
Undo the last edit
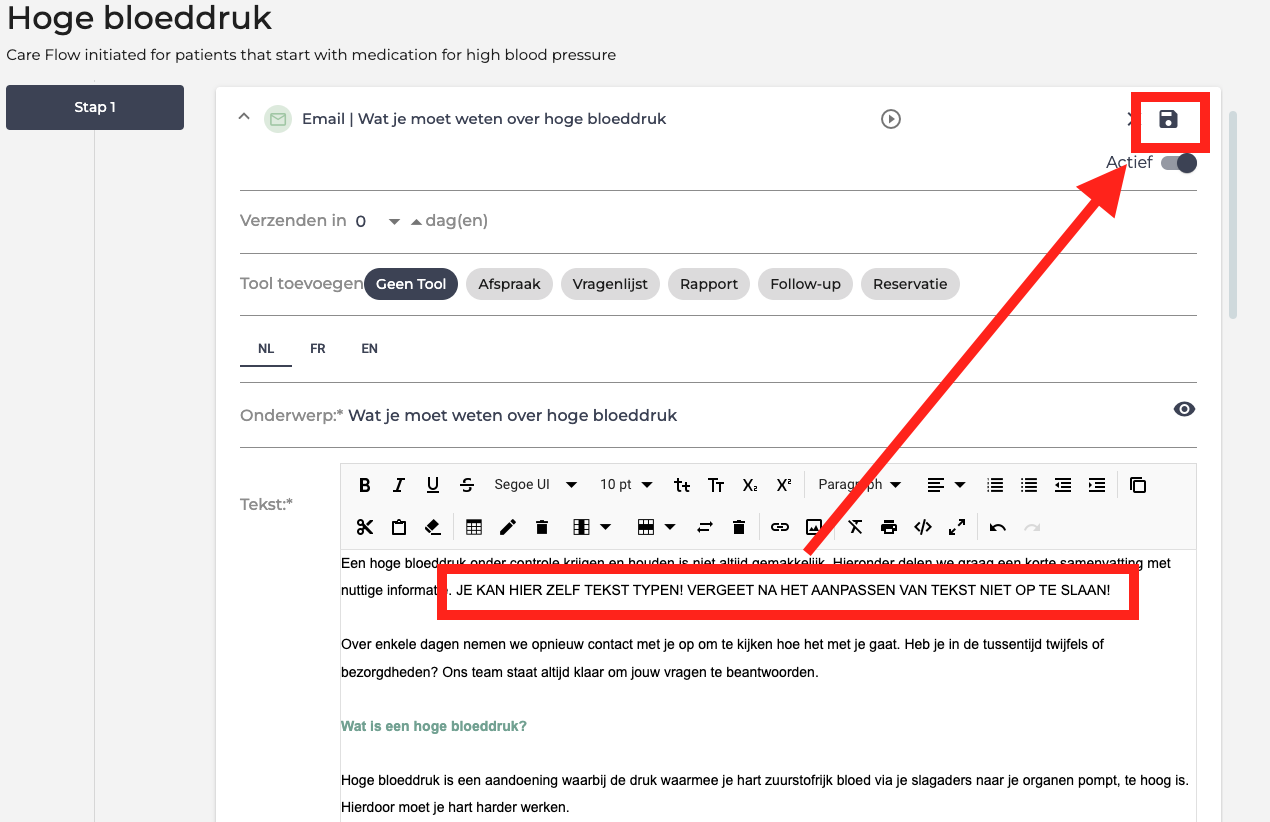pyautogui.click(x=998, y=527)
